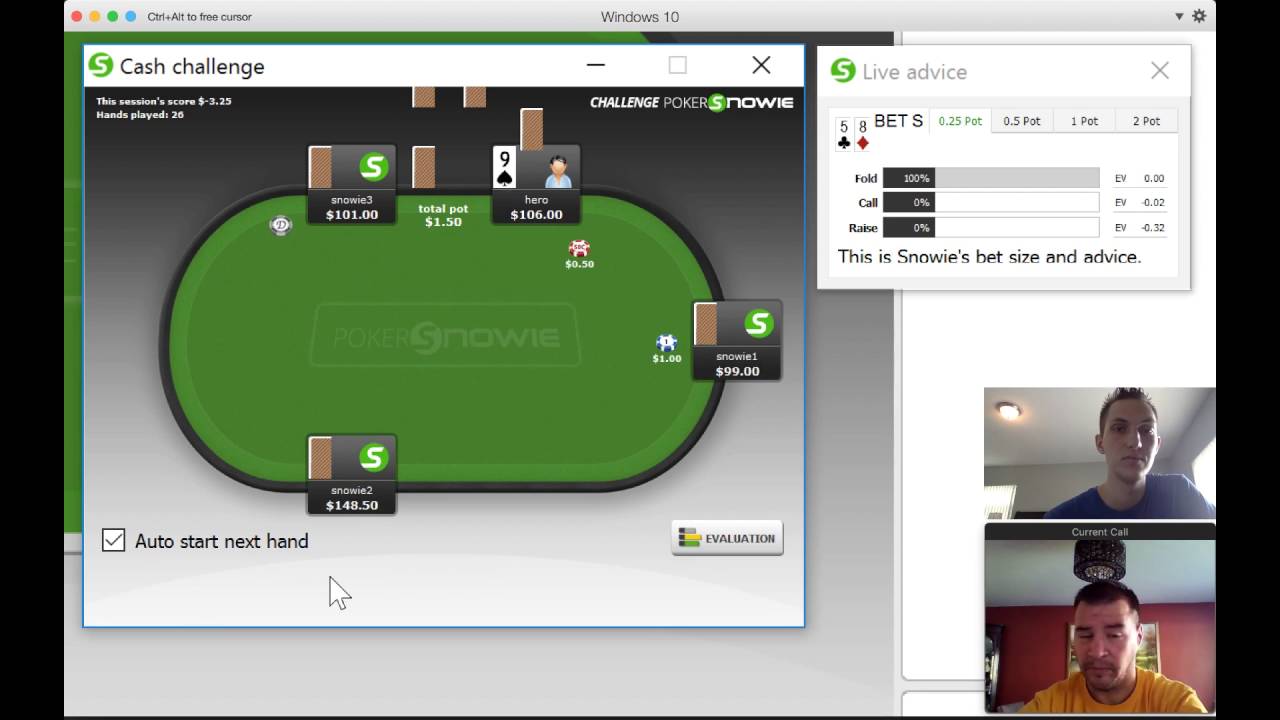The image size is (1280, 720).
Task: Click the Call EV value -0.02
Action: click(1152, 202)
